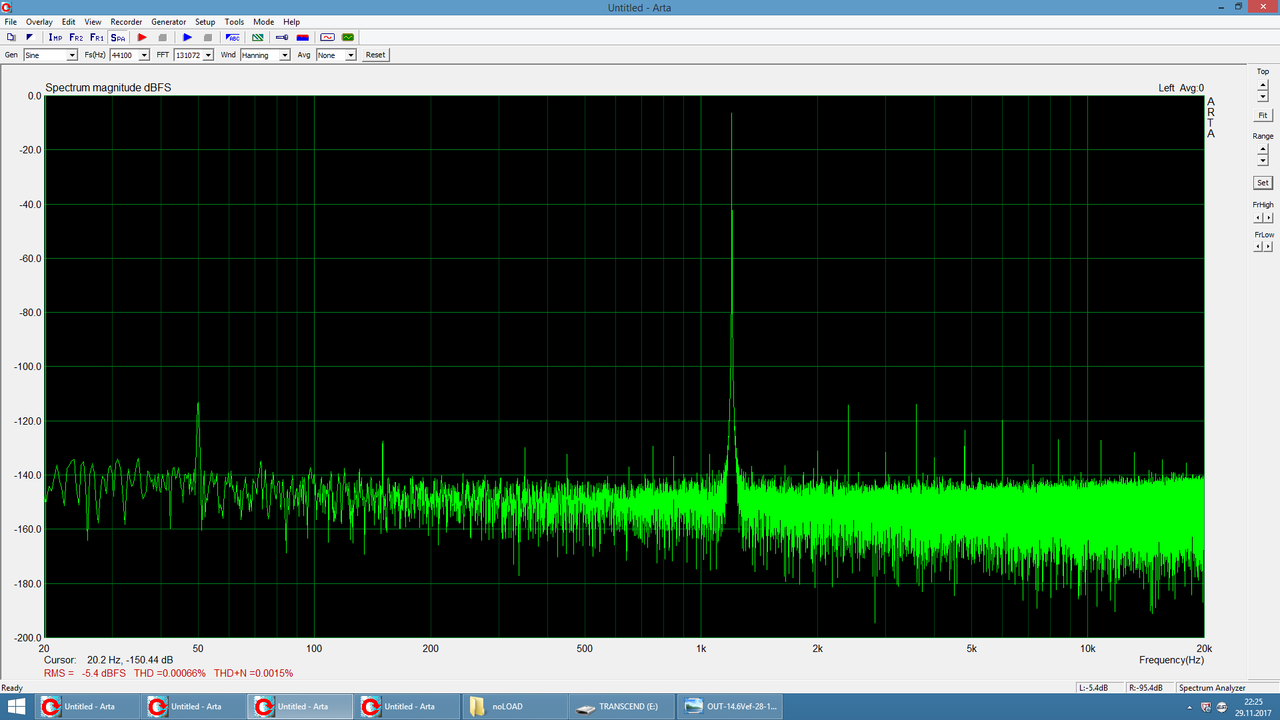Activate the Spa spectrum analyzer mode icon
The height and width of the screenshot is (720, 1280).
click(117, 37)
